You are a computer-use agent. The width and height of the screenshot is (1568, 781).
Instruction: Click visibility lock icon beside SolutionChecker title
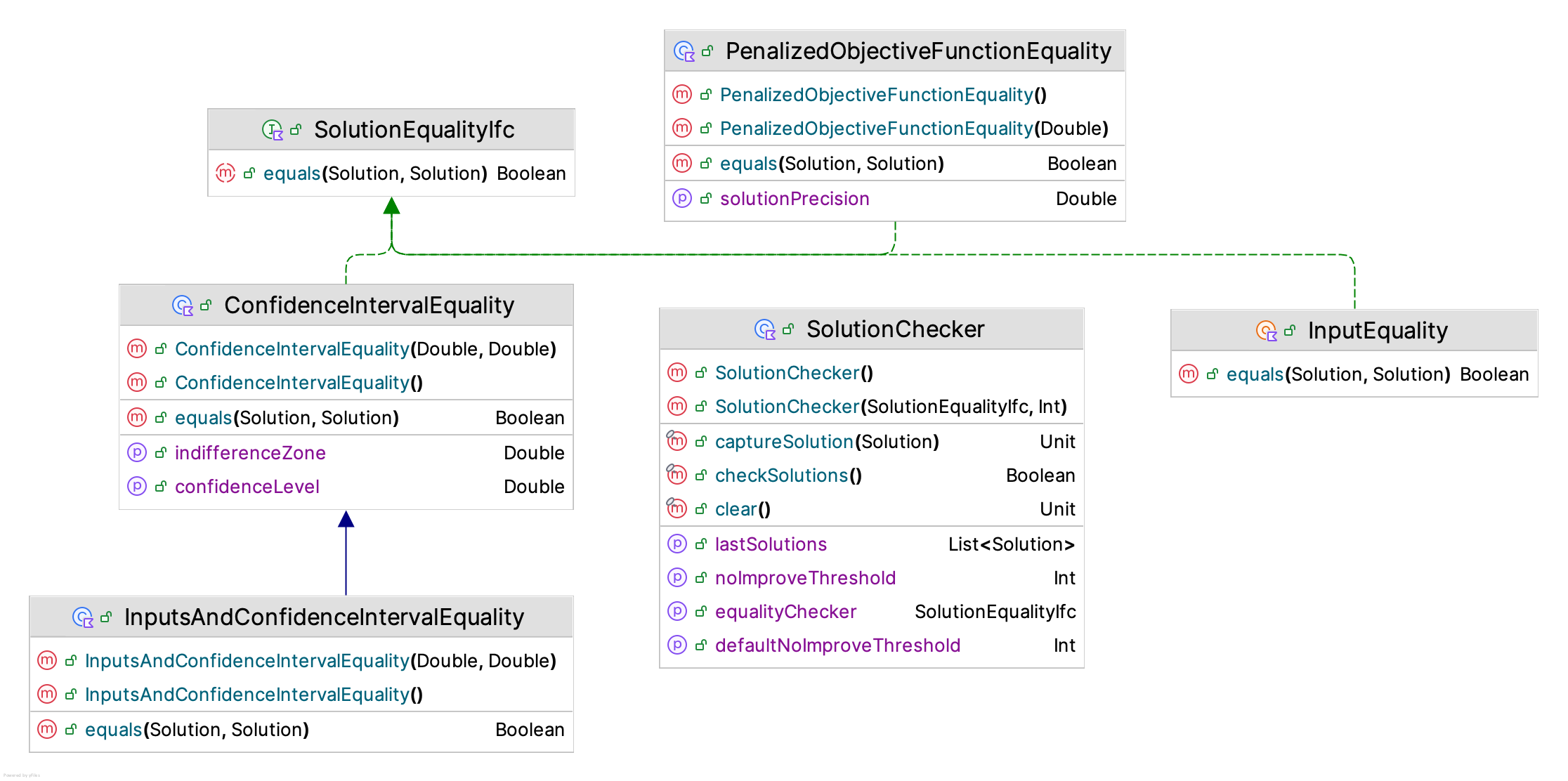788,329
